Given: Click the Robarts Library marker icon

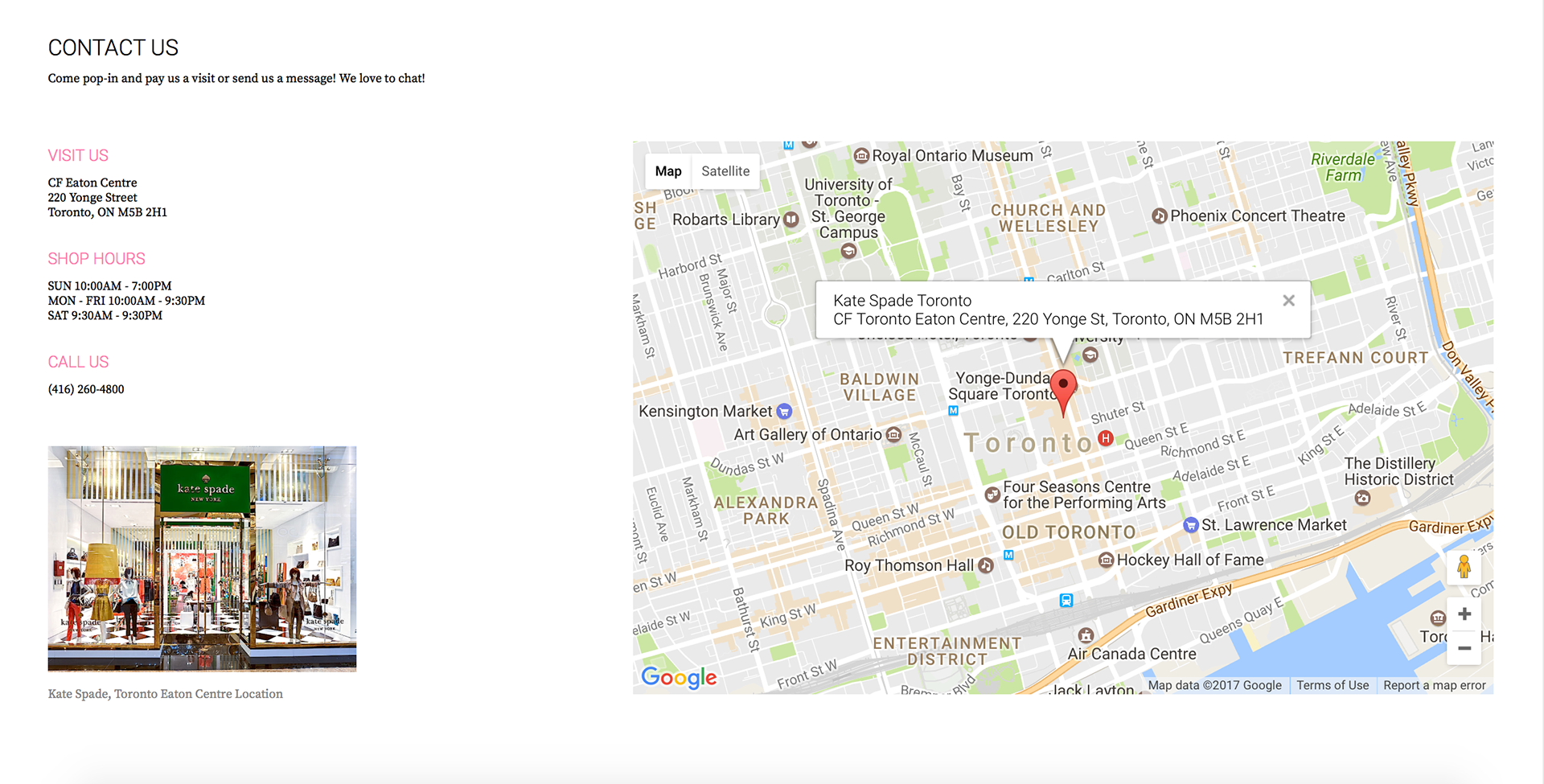Looking at the screenshot, I should click(791, 220).
